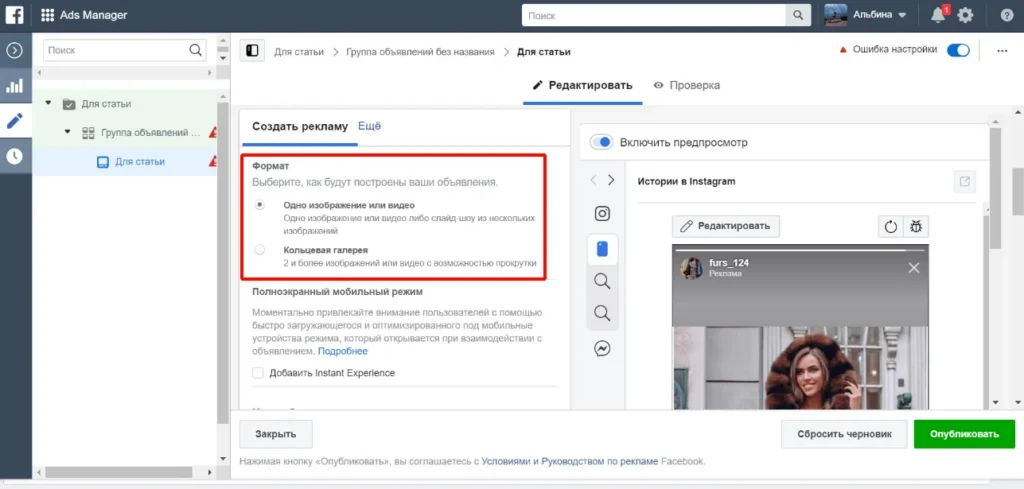Open the clock history icon in sidebar
This screenshot has height=489, width=1024.
[15, 155]
